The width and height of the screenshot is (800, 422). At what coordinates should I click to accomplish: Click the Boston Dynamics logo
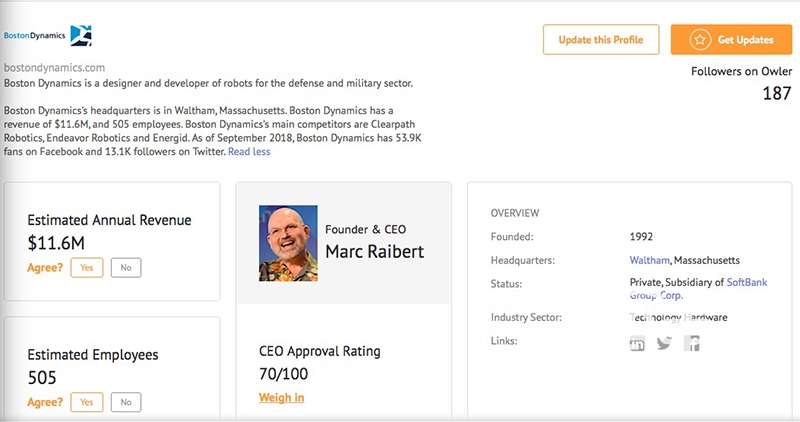point(48,37)
